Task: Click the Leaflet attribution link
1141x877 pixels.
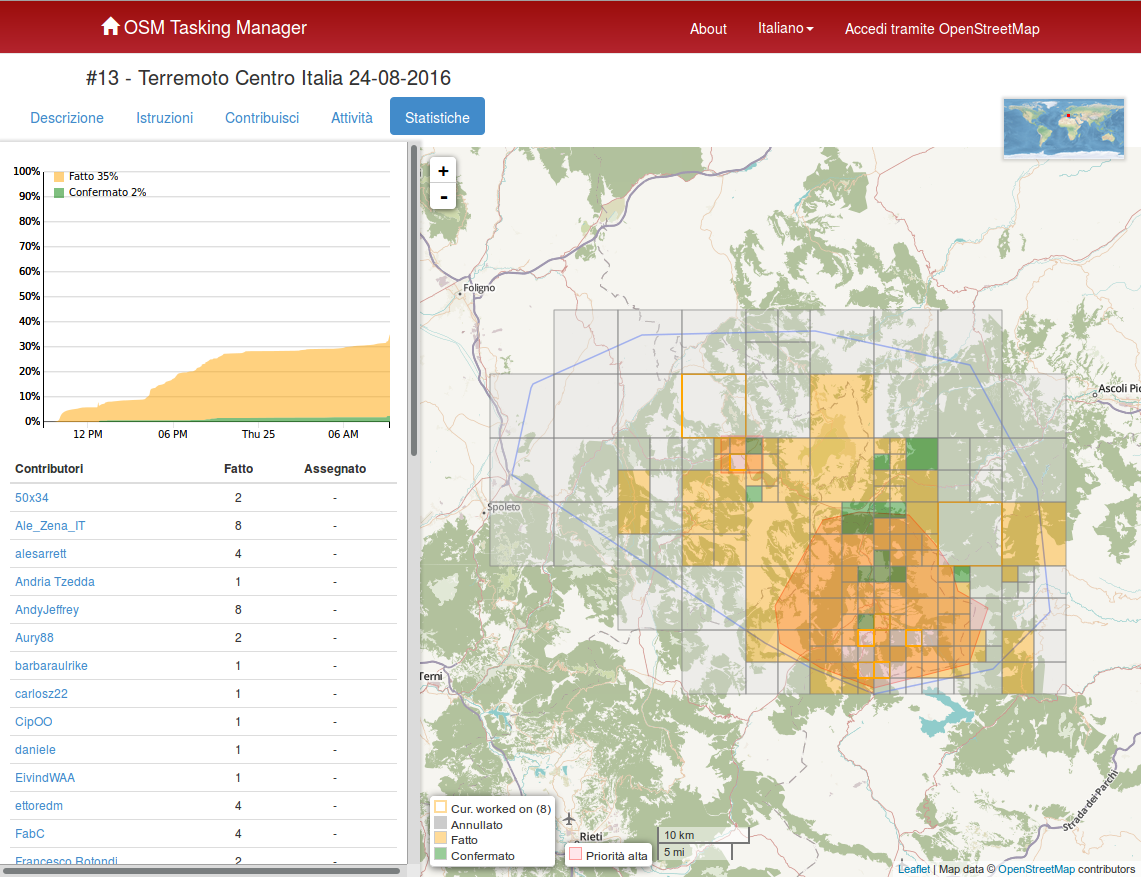Action: pyautogui.click(x=913, y=869)
